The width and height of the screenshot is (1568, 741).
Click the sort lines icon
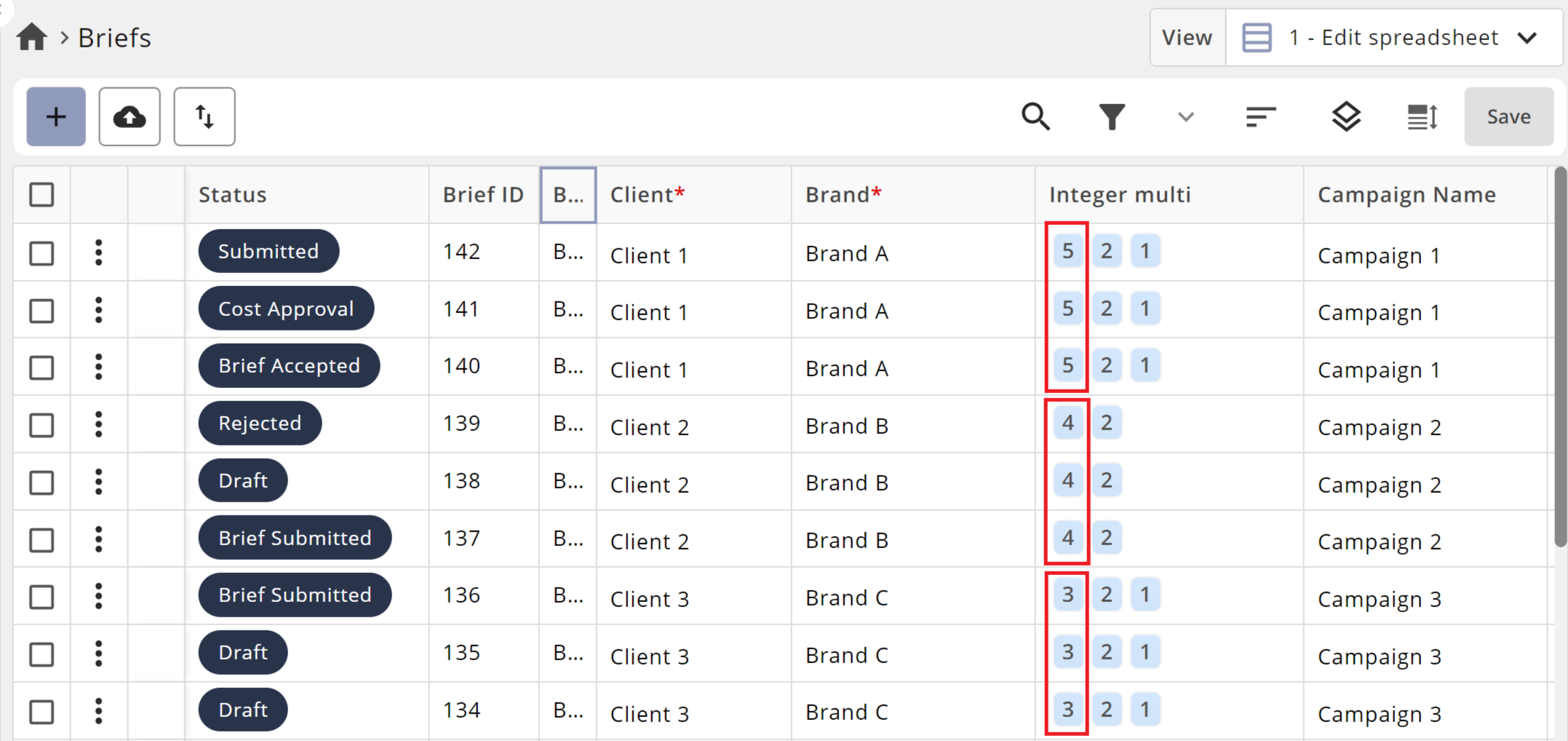(1260, 116)
